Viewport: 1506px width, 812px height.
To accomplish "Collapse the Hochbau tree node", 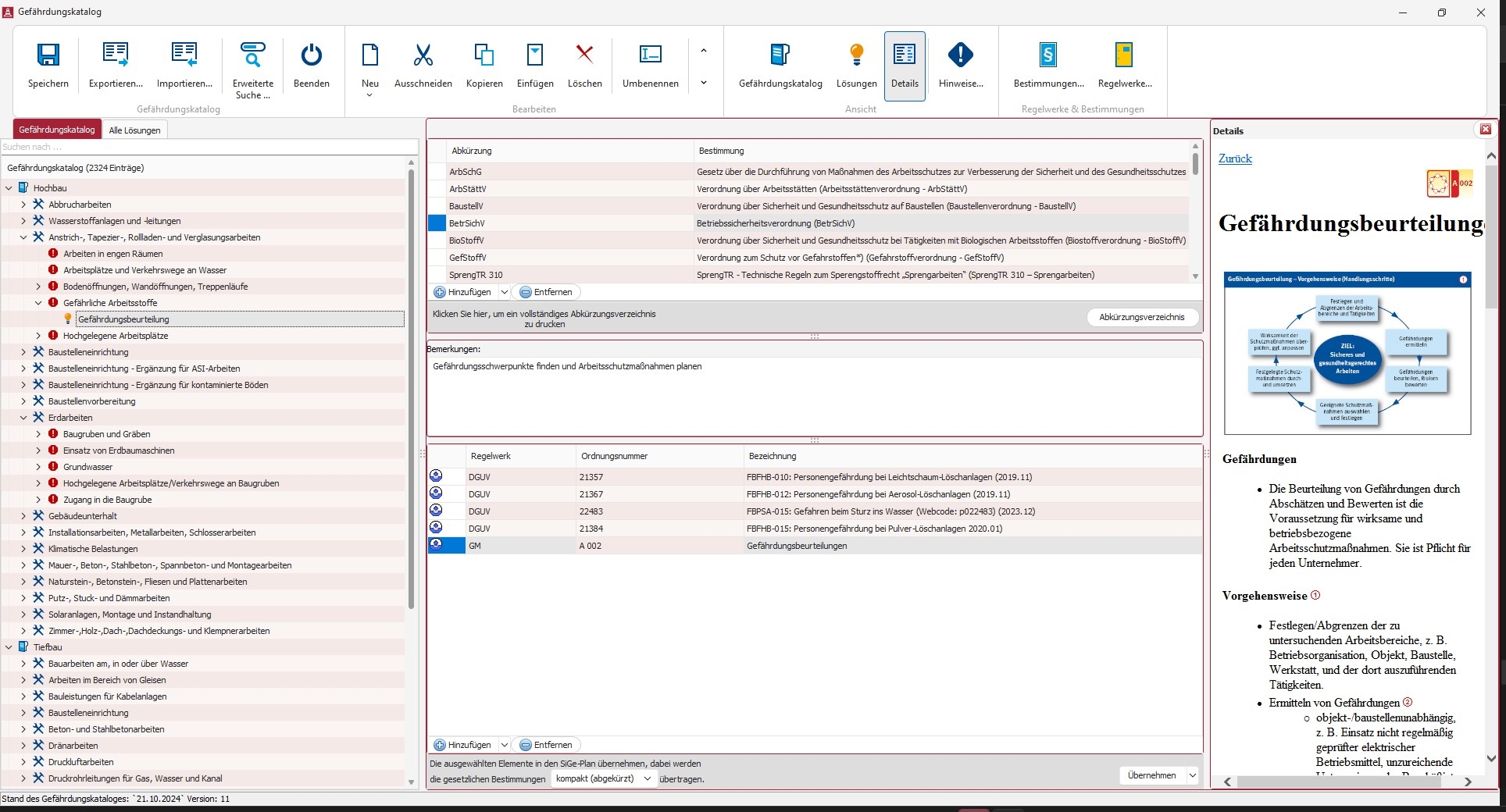I will point(9,188).
